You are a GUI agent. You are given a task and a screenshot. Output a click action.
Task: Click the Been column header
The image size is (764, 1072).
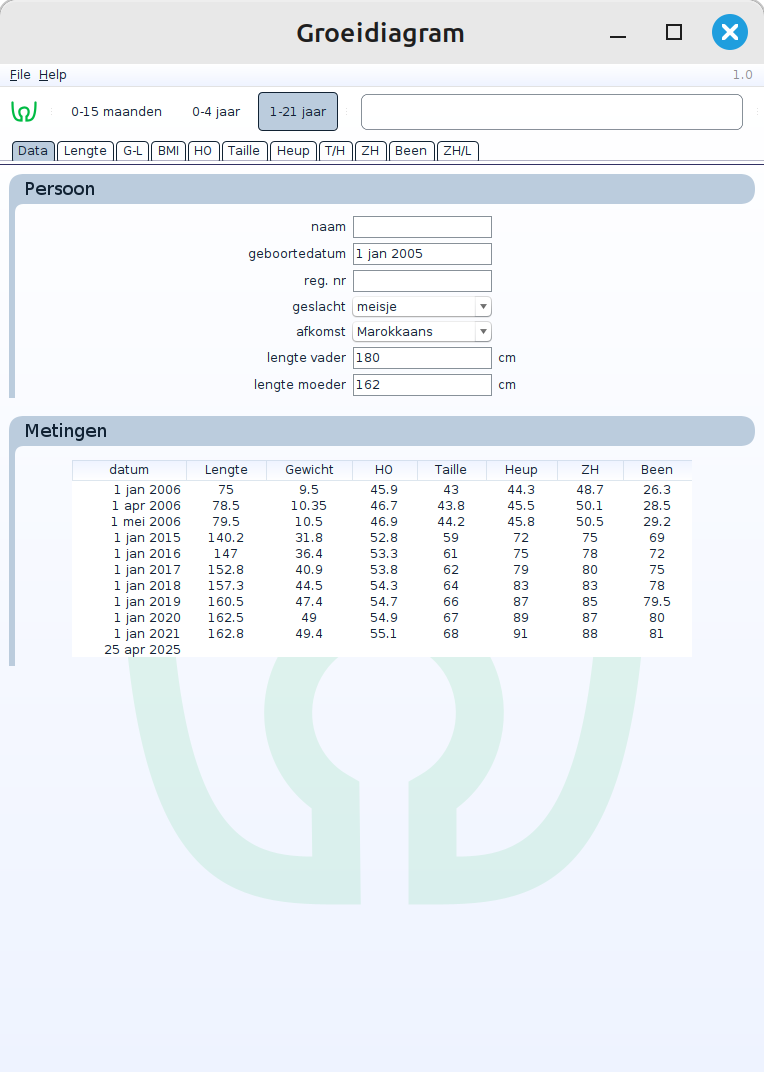[x=657, y=470]
